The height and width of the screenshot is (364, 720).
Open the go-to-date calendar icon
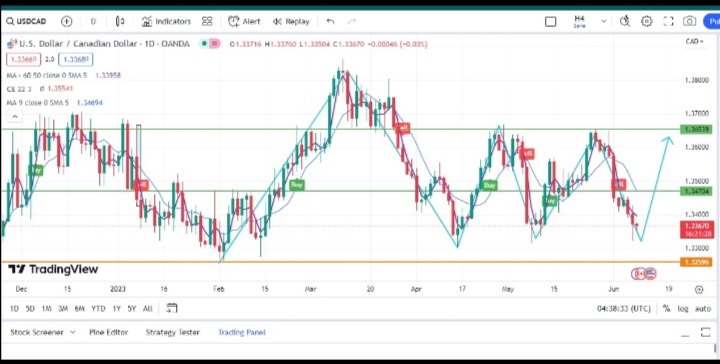tap(171, 308)
